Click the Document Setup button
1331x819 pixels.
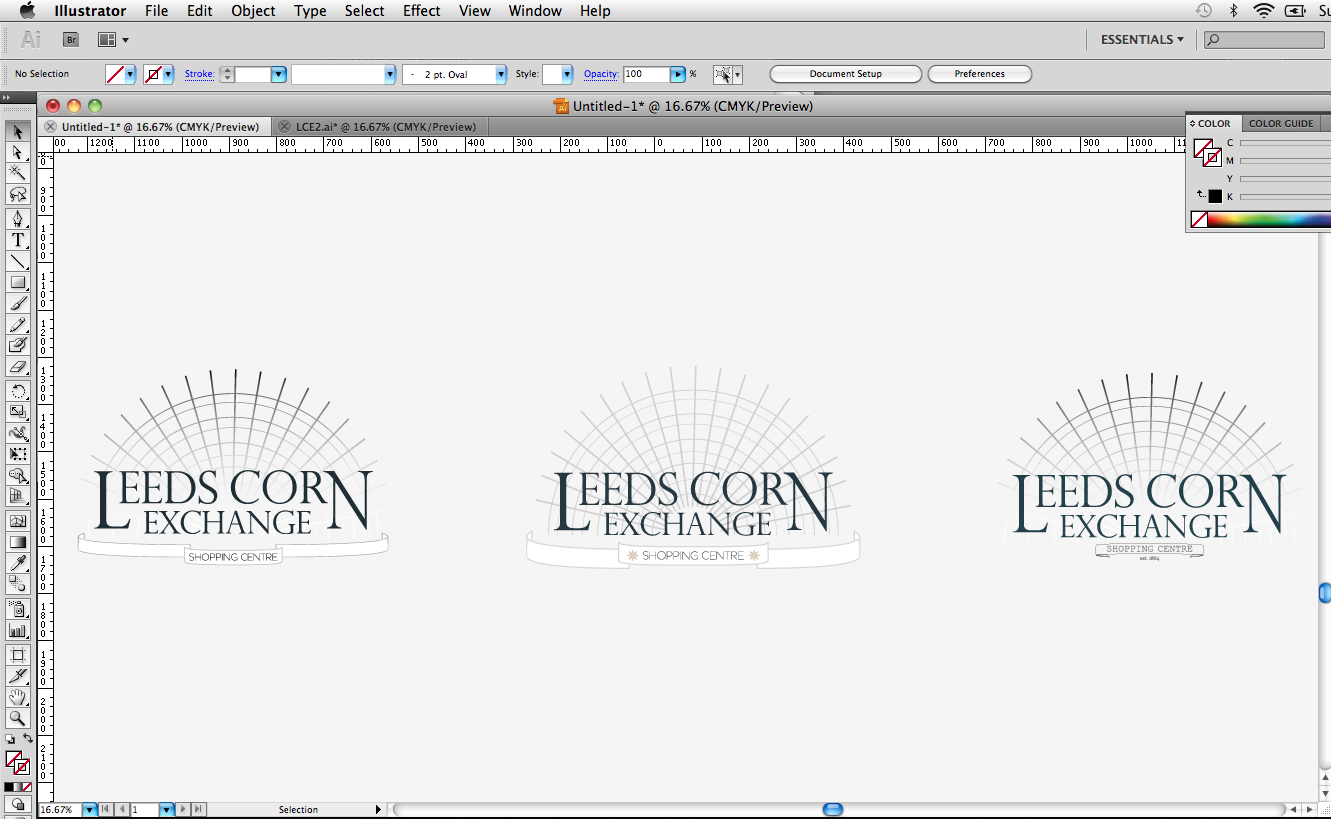pos(846,74)
